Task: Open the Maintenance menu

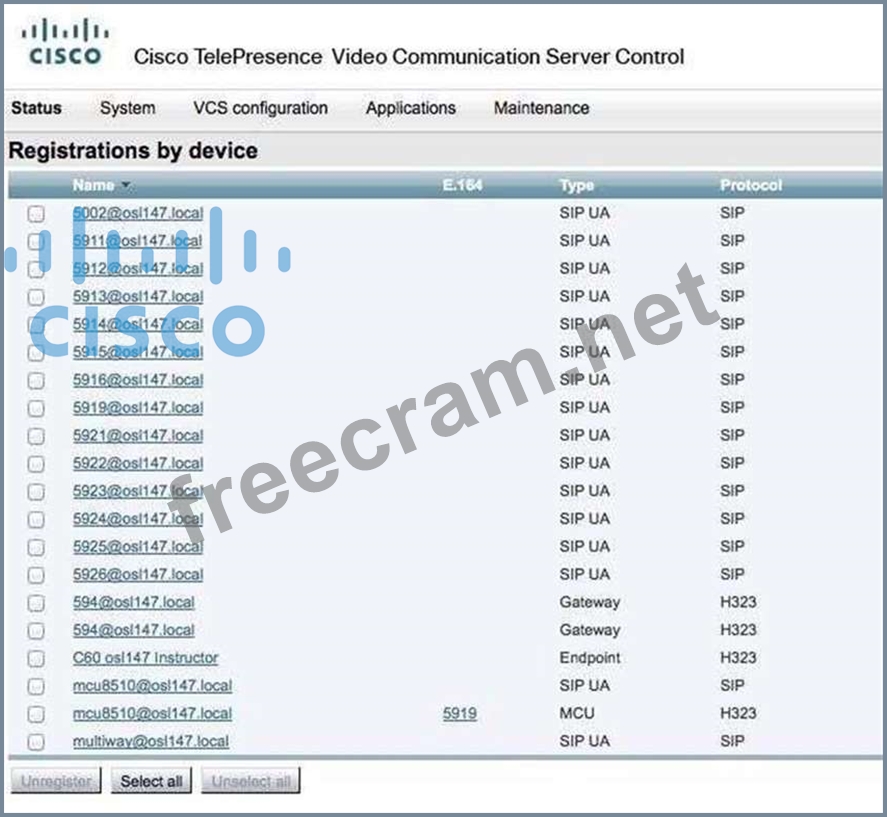Action: click(x=541, y=108)
